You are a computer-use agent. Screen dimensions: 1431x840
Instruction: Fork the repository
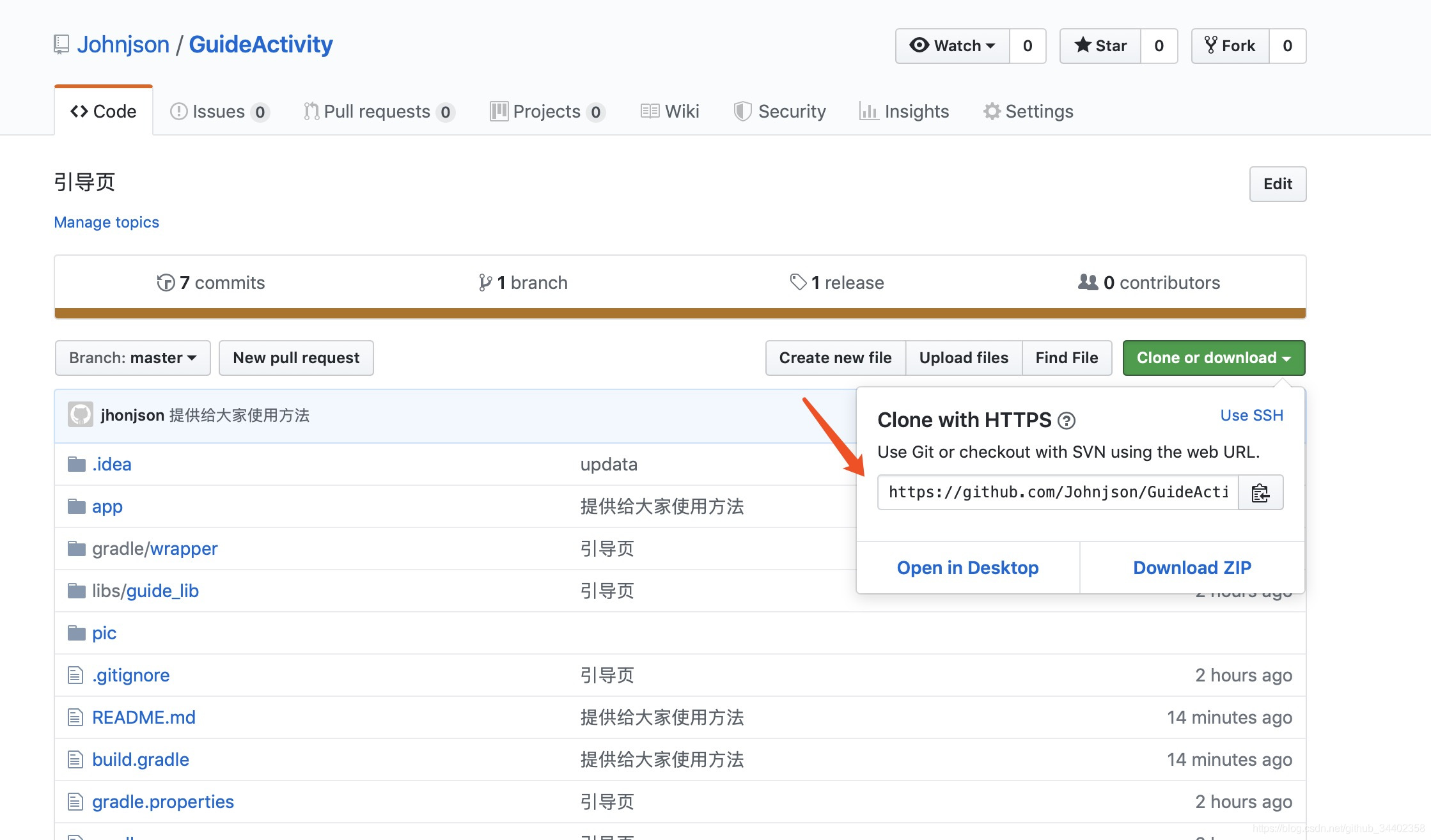point(1230,46)
